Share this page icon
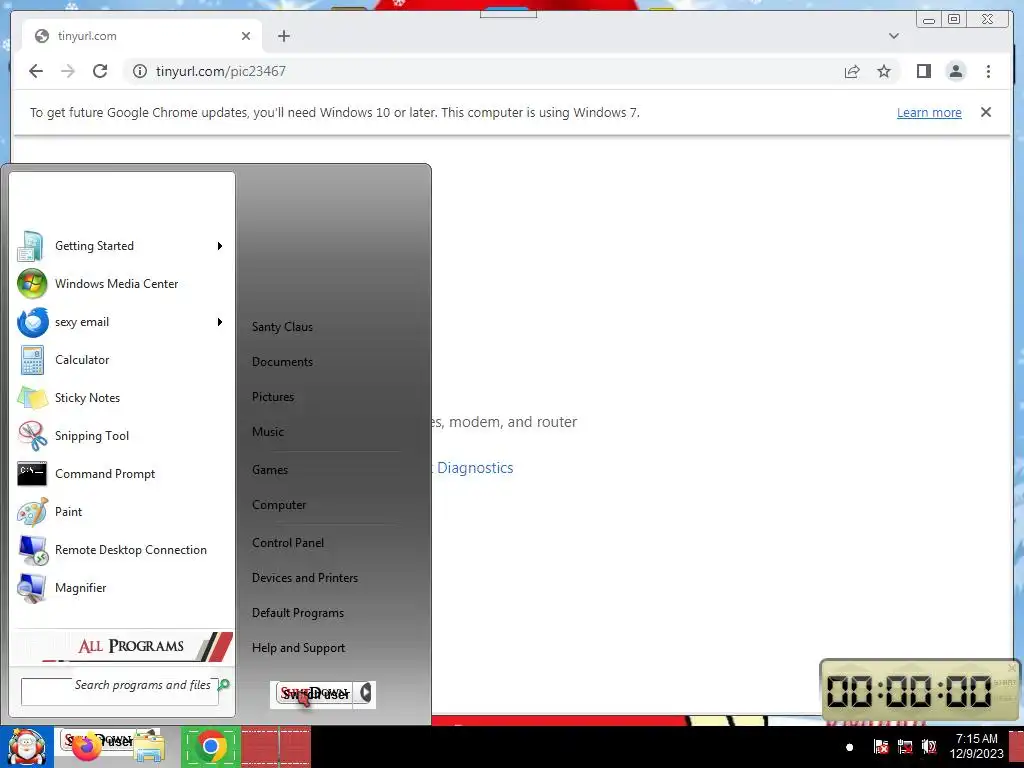This screenshot has width=1024, height=768. click(852, 71)
